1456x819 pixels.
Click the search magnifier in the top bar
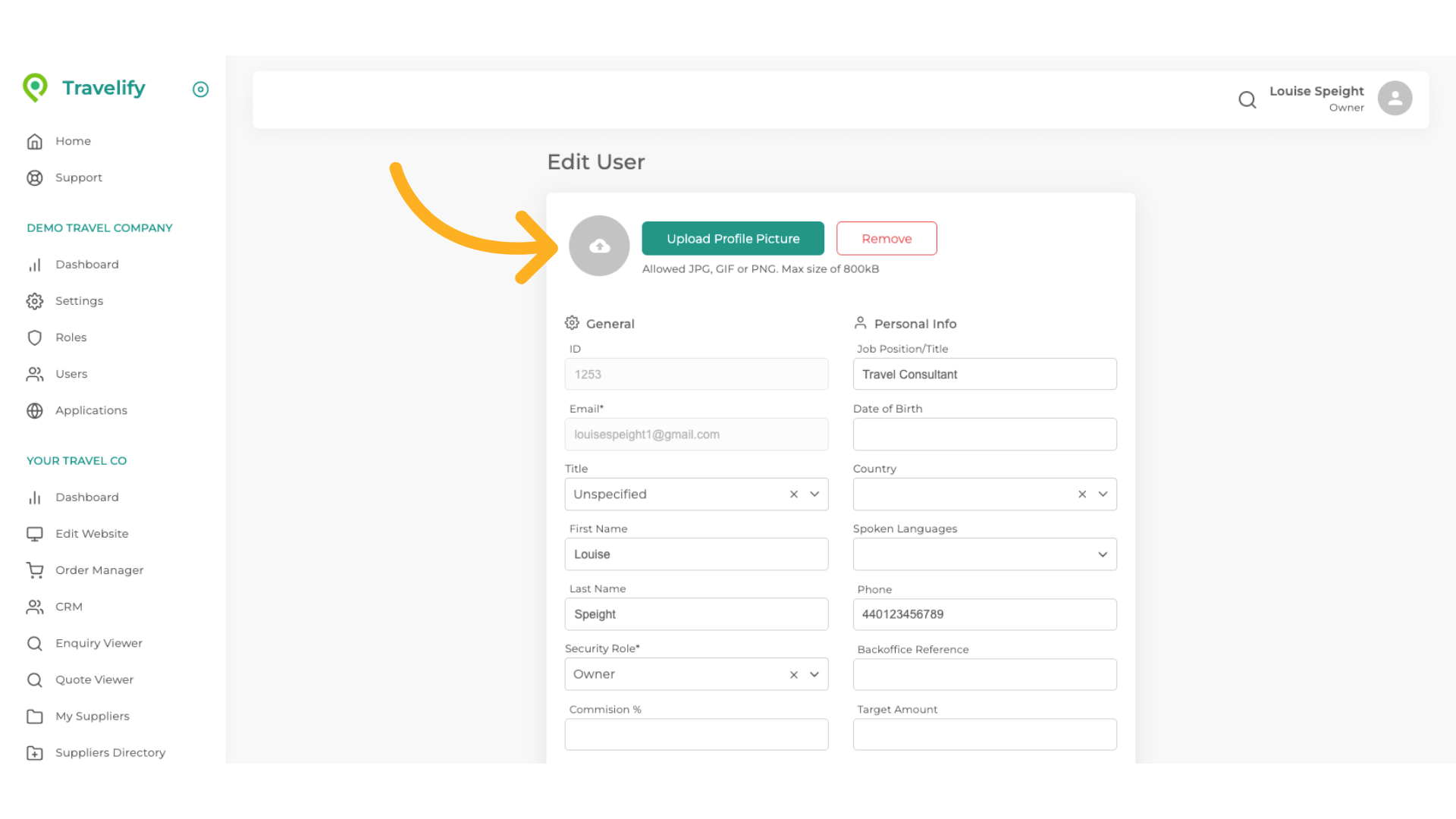(x=1247, y=99)
